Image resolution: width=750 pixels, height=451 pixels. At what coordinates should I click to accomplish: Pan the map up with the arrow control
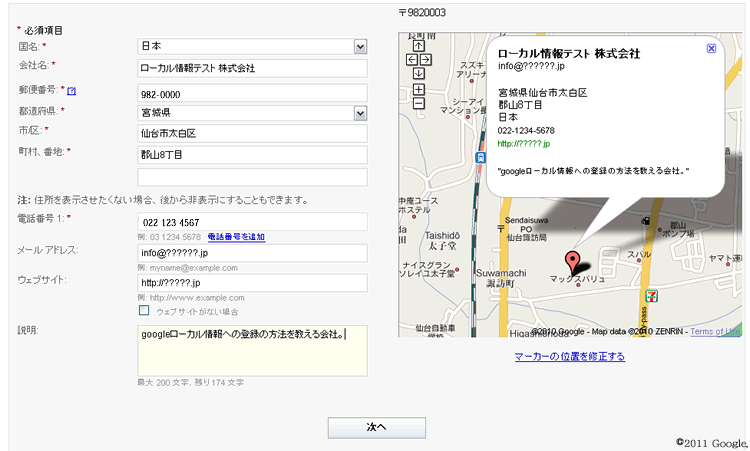419,46
